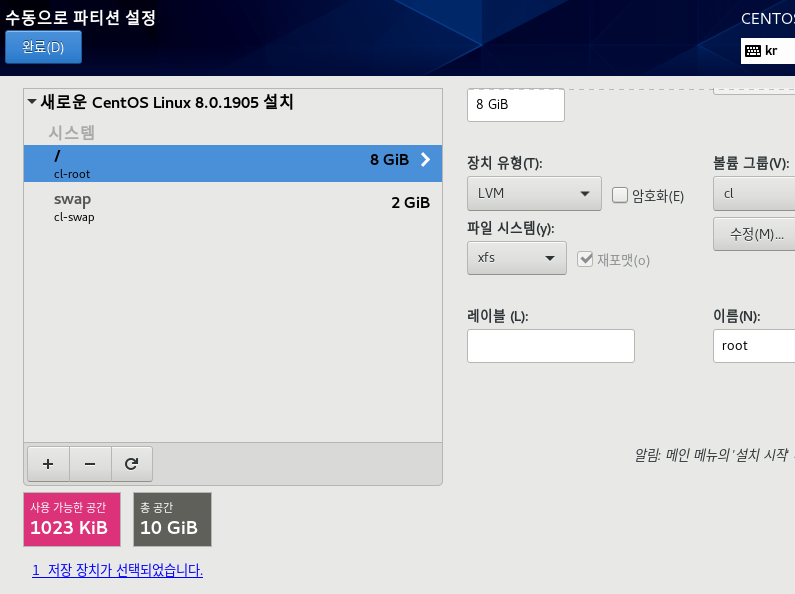Click the keyboard layout icon next to kr
795x594 pixels.
[753, 51]
